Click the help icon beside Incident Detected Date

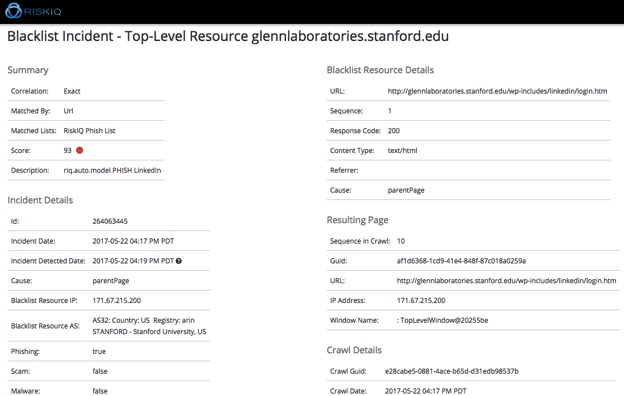click(179, 261)
